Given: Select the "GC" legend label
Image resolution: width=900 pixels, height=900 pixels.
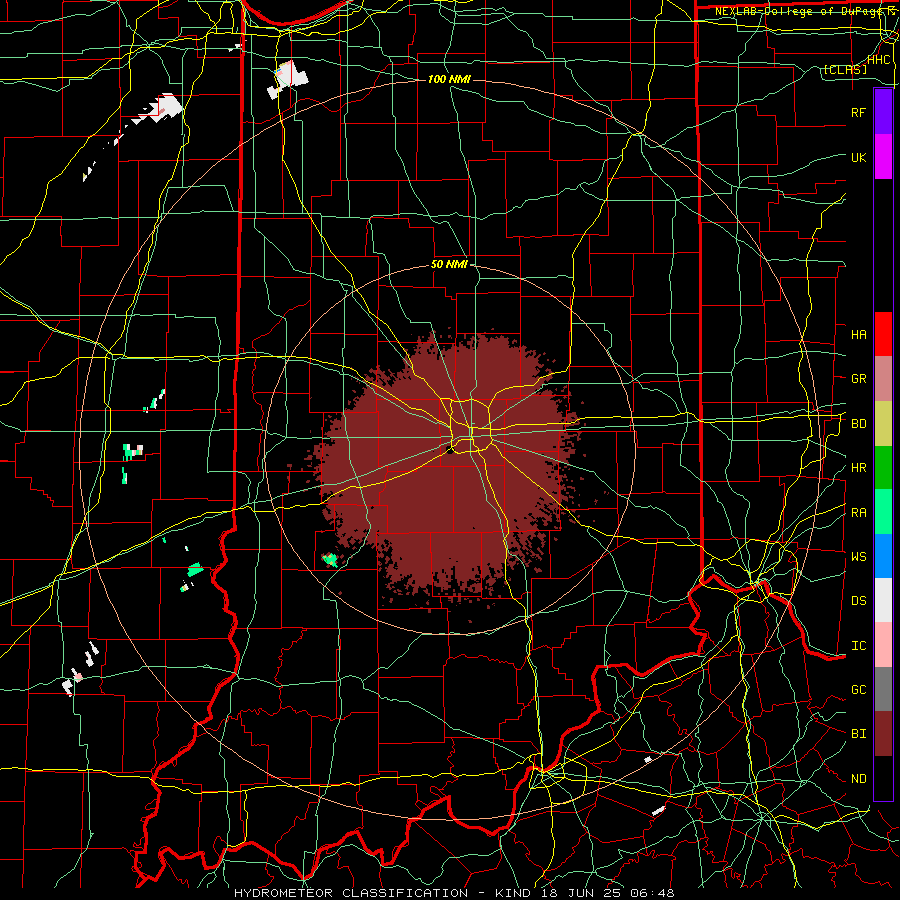Looking at the screenshot, I should coord(858,690).
